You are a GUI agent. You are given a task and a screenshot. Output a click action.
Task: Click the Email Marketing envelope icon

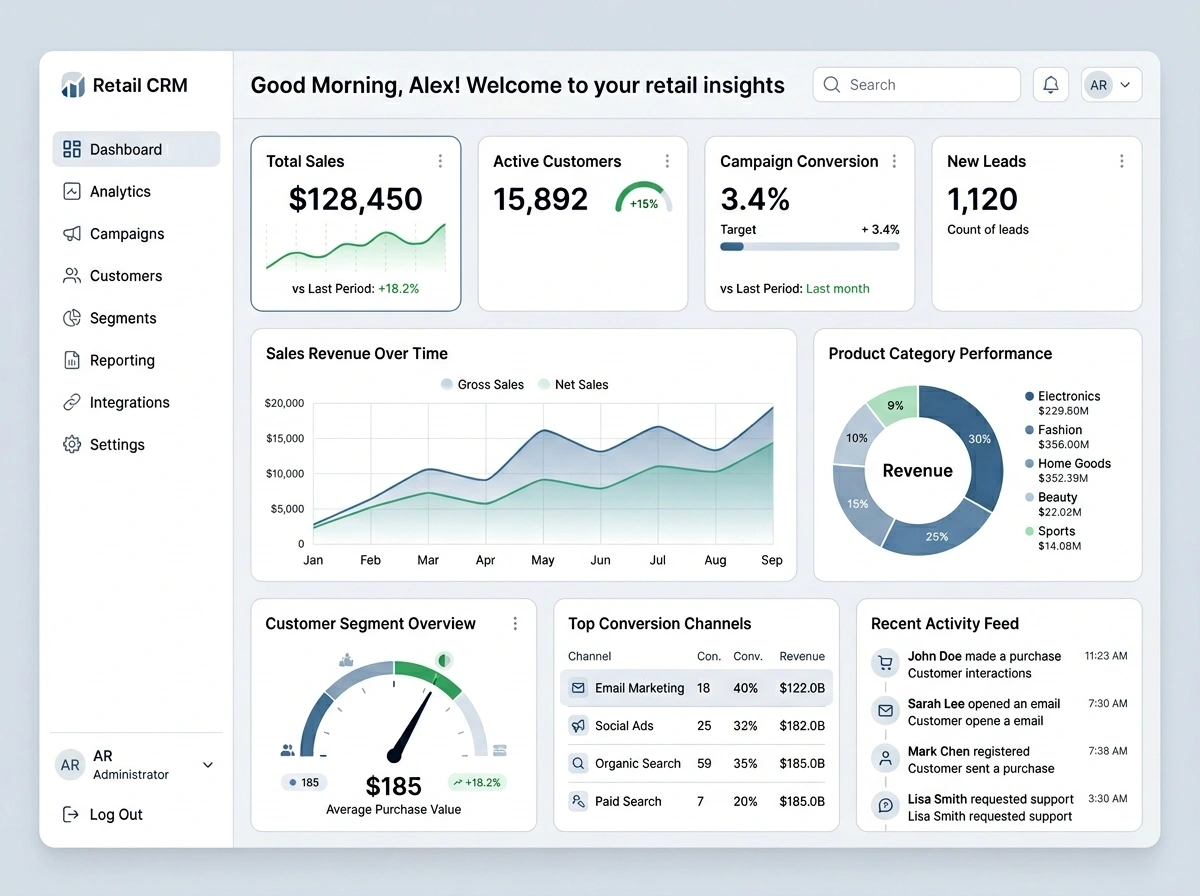pyautogui.click(x=578, y=688)
